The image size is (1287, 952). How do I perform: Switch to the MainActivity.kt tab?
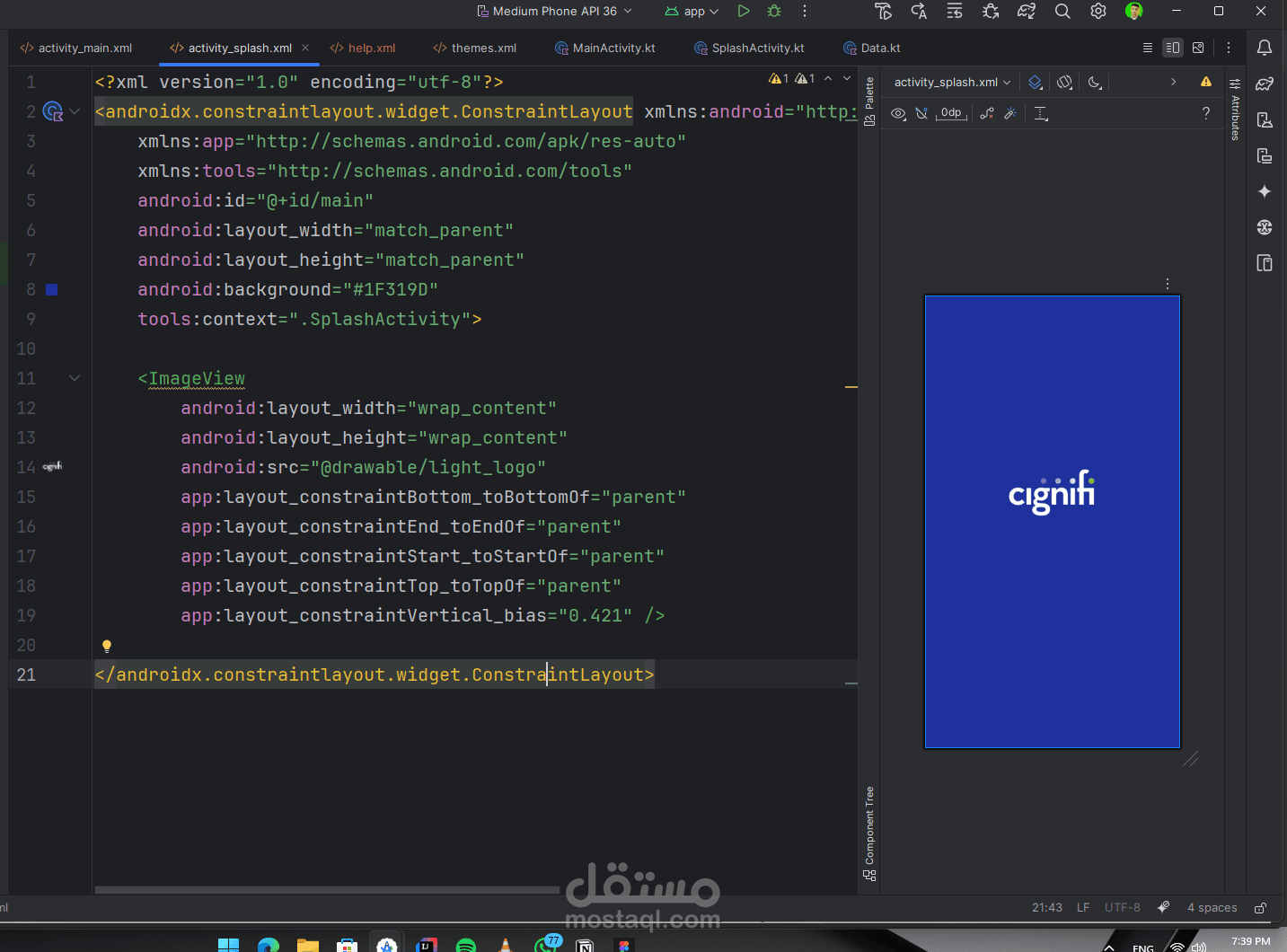pyautogui.click(x=605, y=48)
